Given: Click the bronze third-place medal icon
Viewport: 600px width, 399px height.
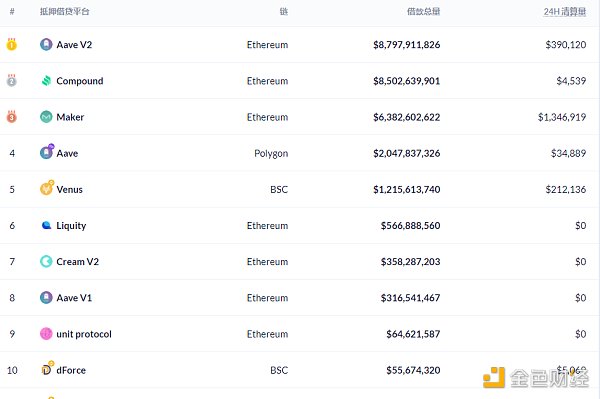Looking at the screenshot, I should [12, 116].
